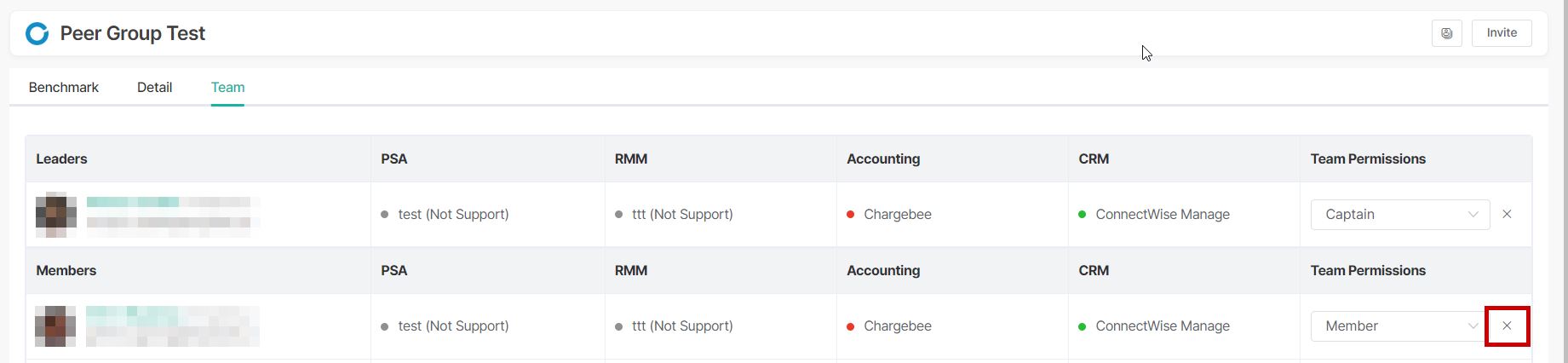1568x363 pixels.
Task: Click the member's profile avatar
Action: tap(55, 326)
